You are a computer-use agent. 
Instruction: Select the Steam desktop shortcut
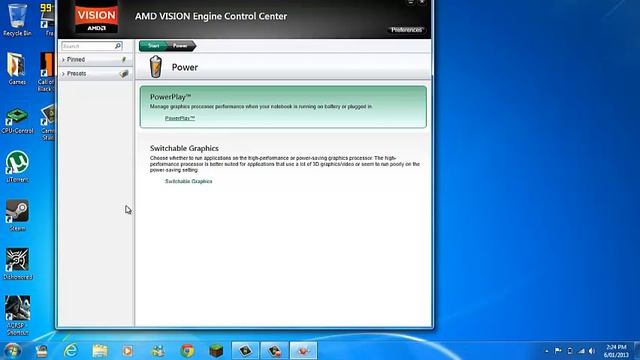point(17,215)
